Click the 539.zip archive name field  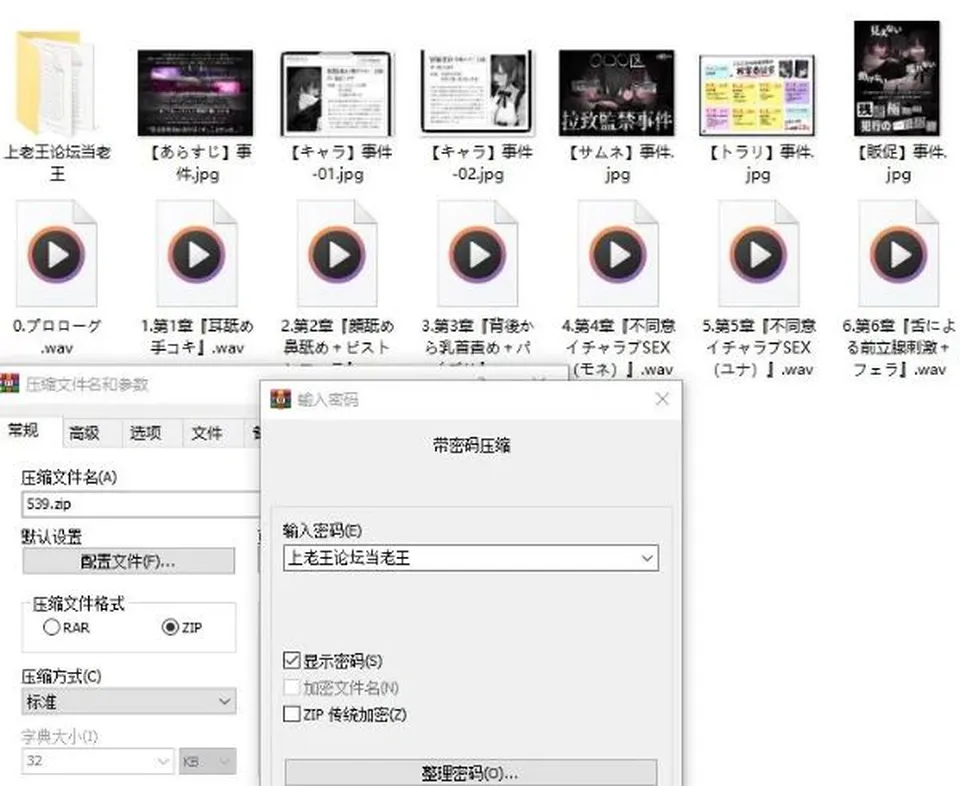[141, 504]
